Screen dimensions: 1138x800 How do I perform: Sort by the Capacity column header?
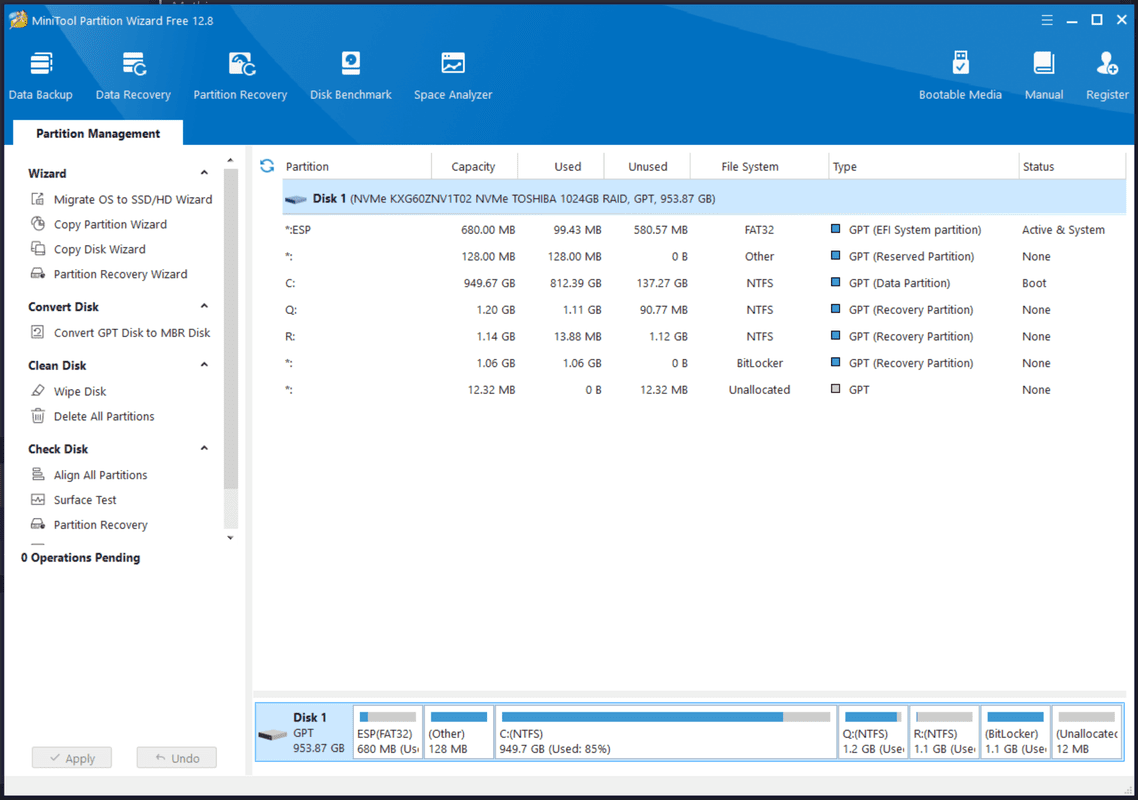click(x=474, y=166)
